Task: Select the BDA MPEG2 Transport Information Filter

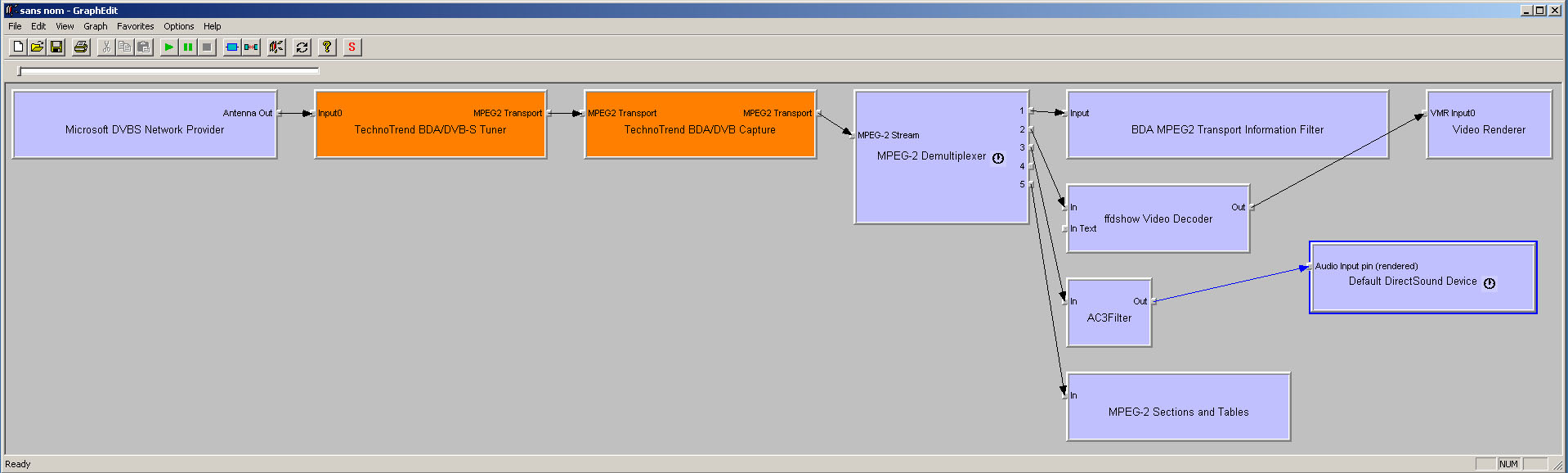Action: pos(1227,124)
